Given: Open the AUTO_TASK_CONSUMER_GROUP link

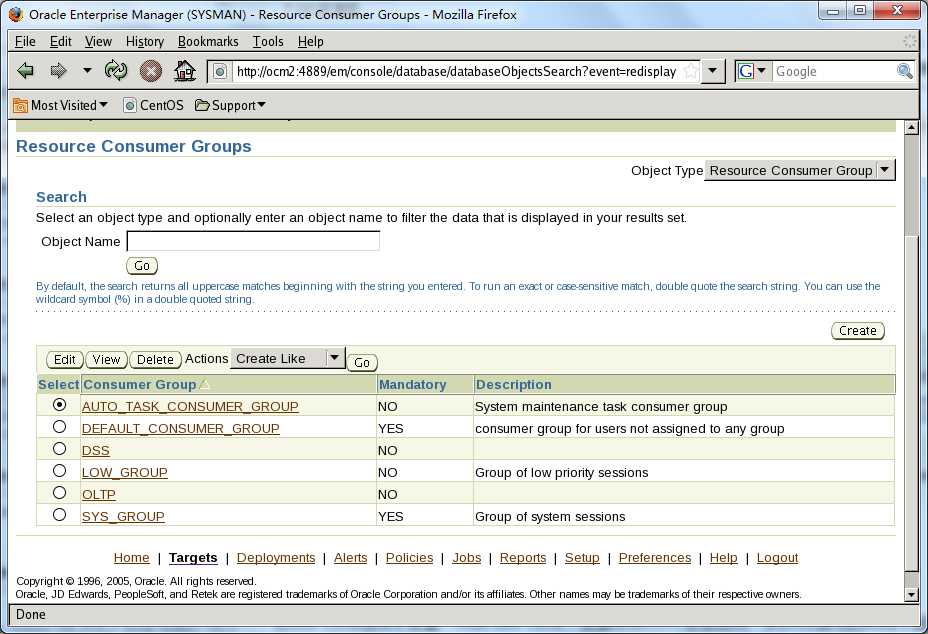Looking at the screenshot, I should [x=190, y=407].
